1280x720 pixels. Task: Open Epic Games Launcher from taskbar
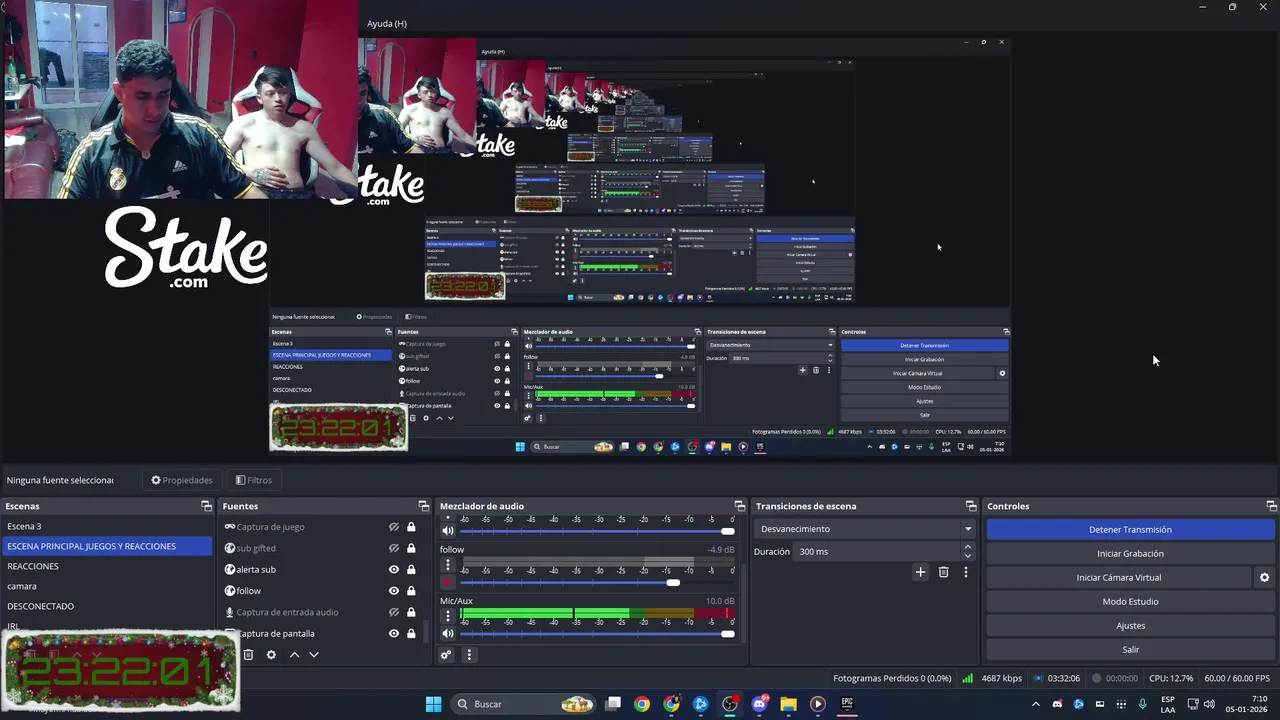click(847, 704)
